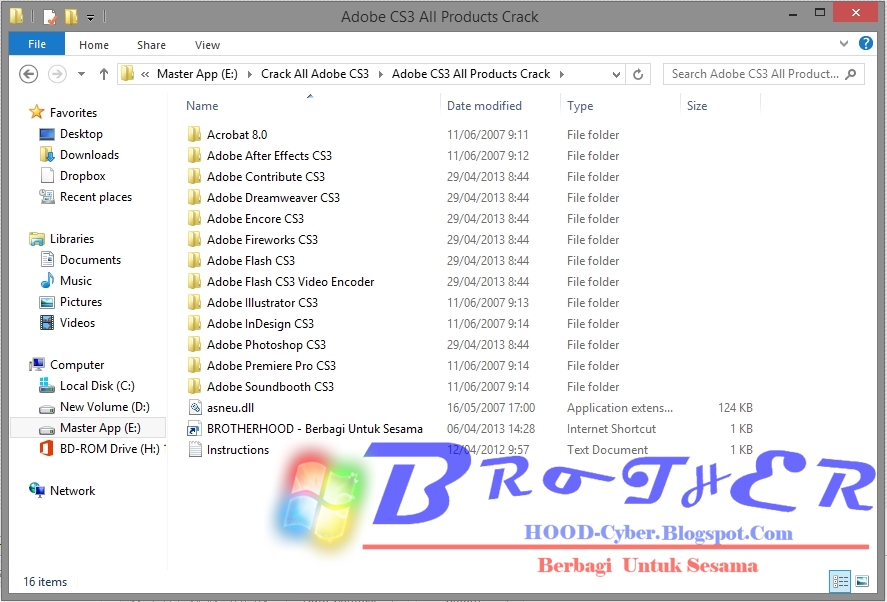This screenshot has height=602, width=887.
Task: Click the search magnifier icon
Action: (850, 74)
